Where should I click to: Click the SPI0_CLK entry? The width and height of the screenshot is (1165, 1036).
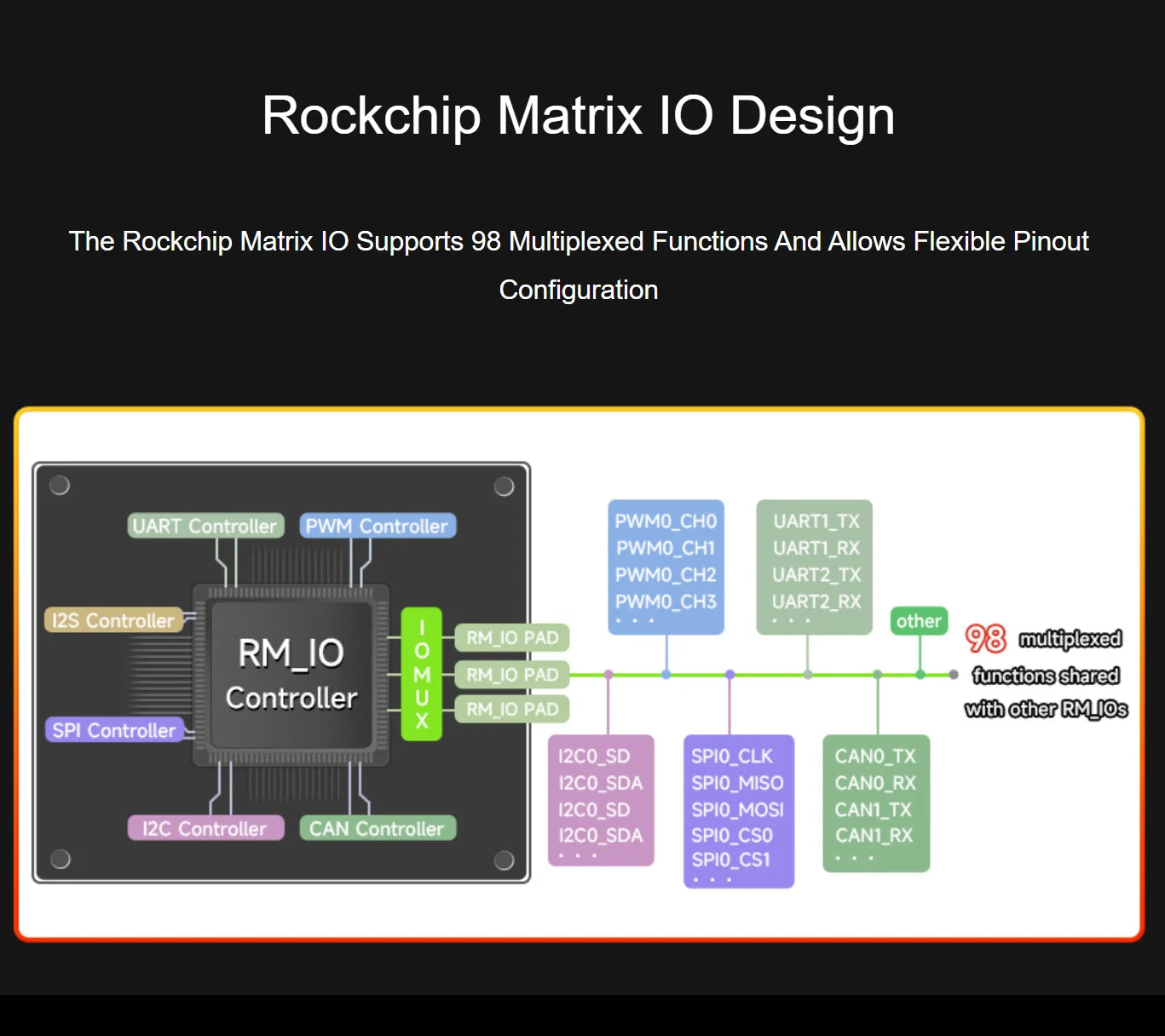click(x=732, y=757)
